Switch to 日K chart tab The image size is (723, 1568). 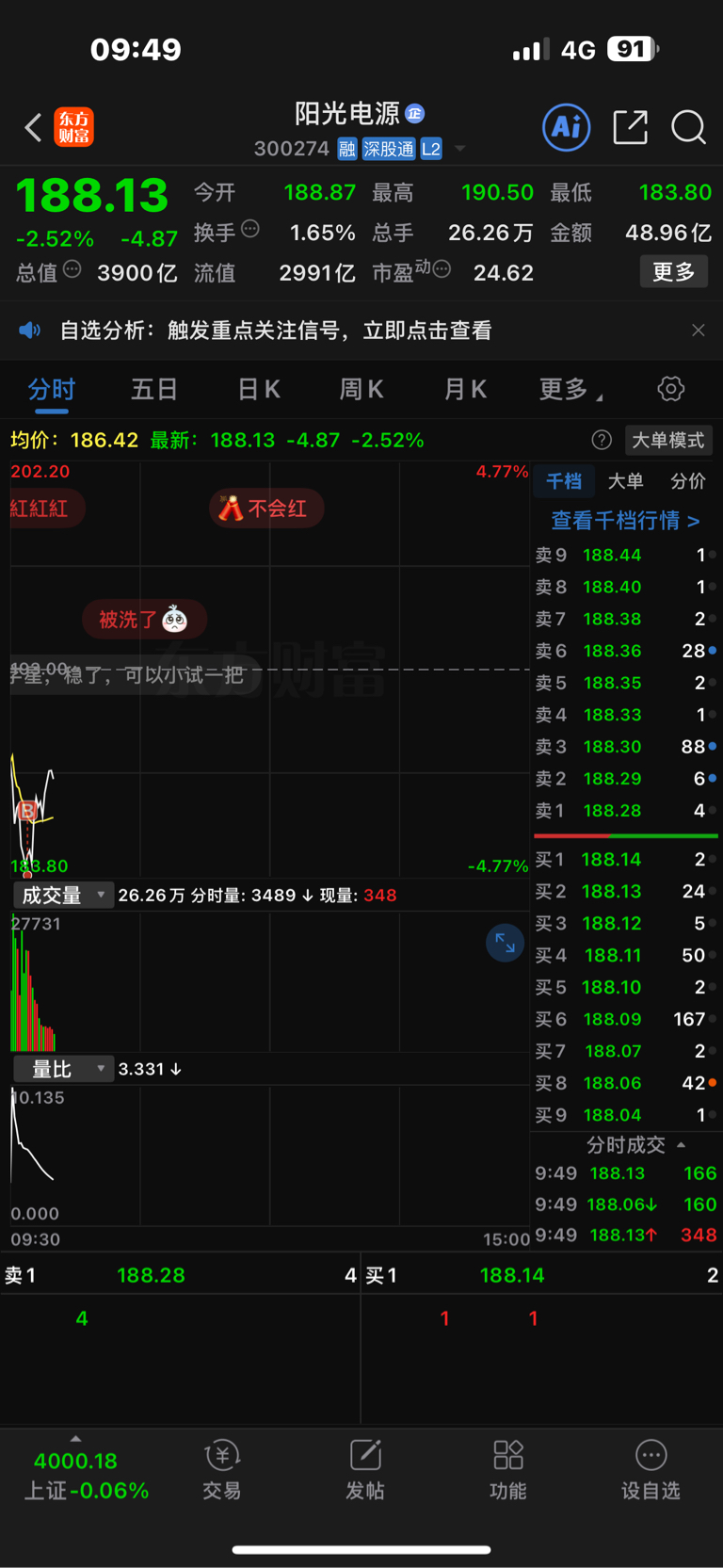coord(259,389)
